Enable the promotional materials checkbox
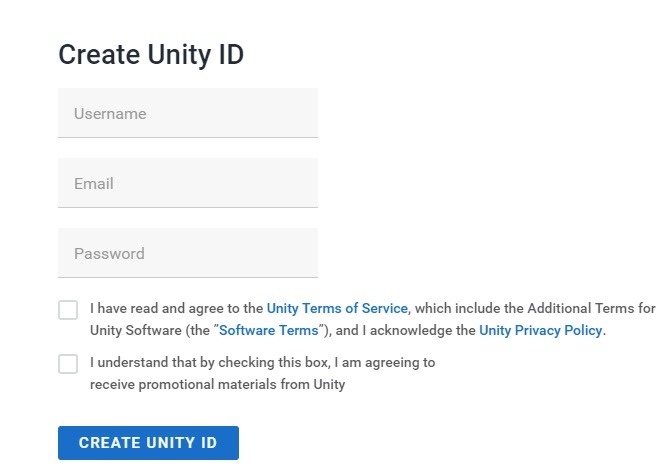Image resolution: width=664 pixels, height=468 pixels. click(68, 364)
